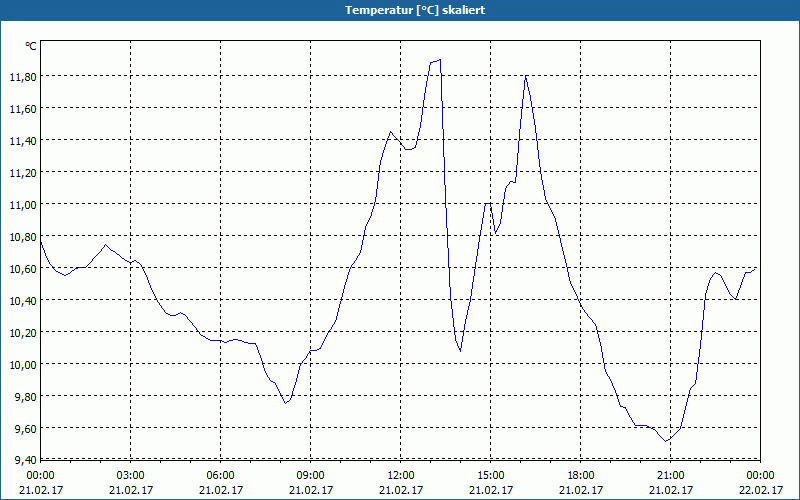The width and height of the screenshot is (800, 500).
Task: Select the 11,00 y-axis label
Action: click(x=23, y=205)
